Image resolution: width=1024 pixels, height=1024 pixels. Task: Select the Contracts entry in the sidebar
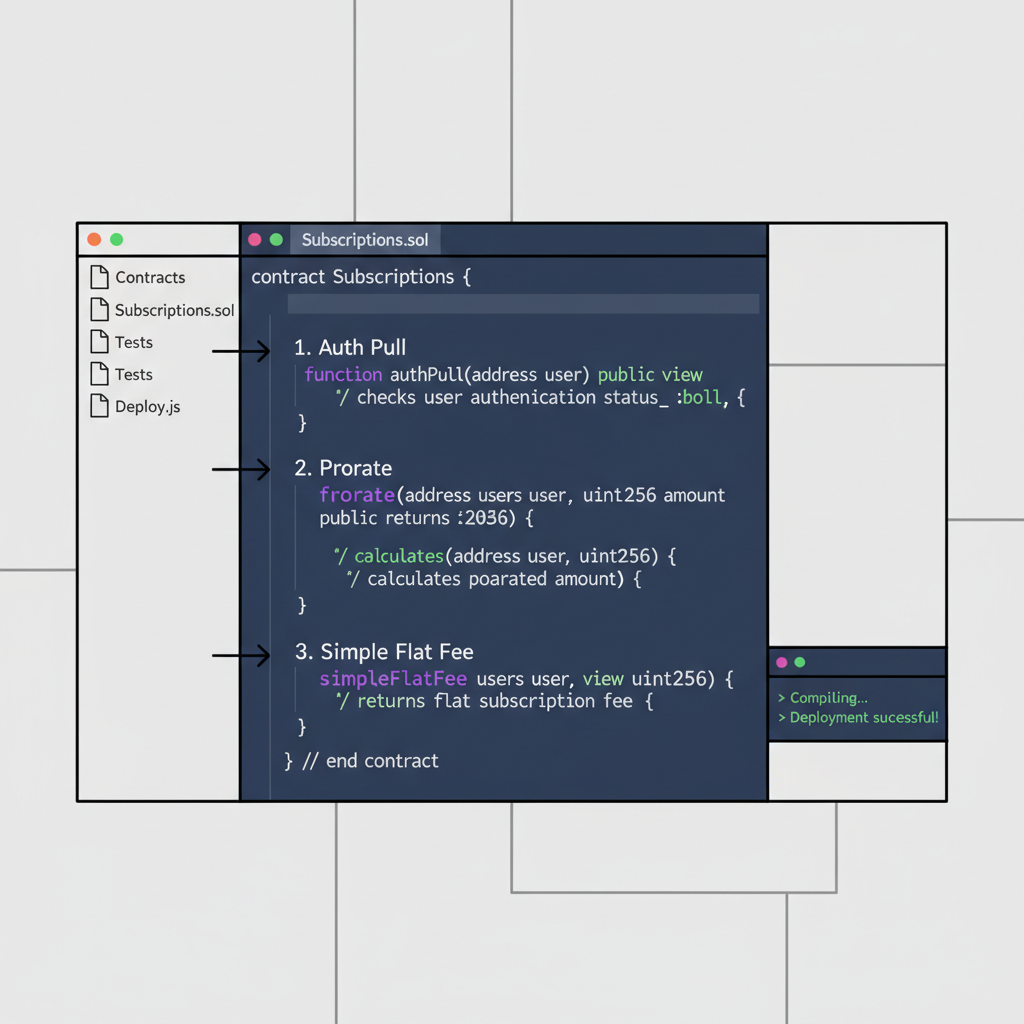[x=150, y=277]
